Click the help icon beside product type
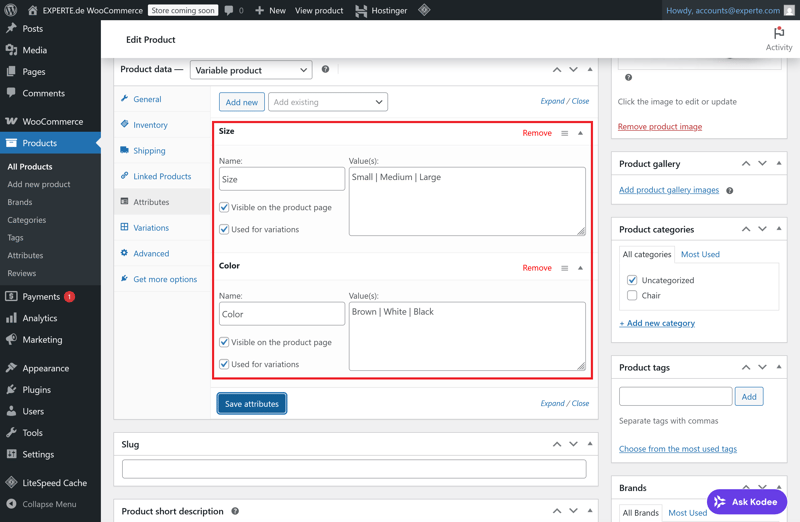The width and height of the screenshot is (800, 522). 325,70
